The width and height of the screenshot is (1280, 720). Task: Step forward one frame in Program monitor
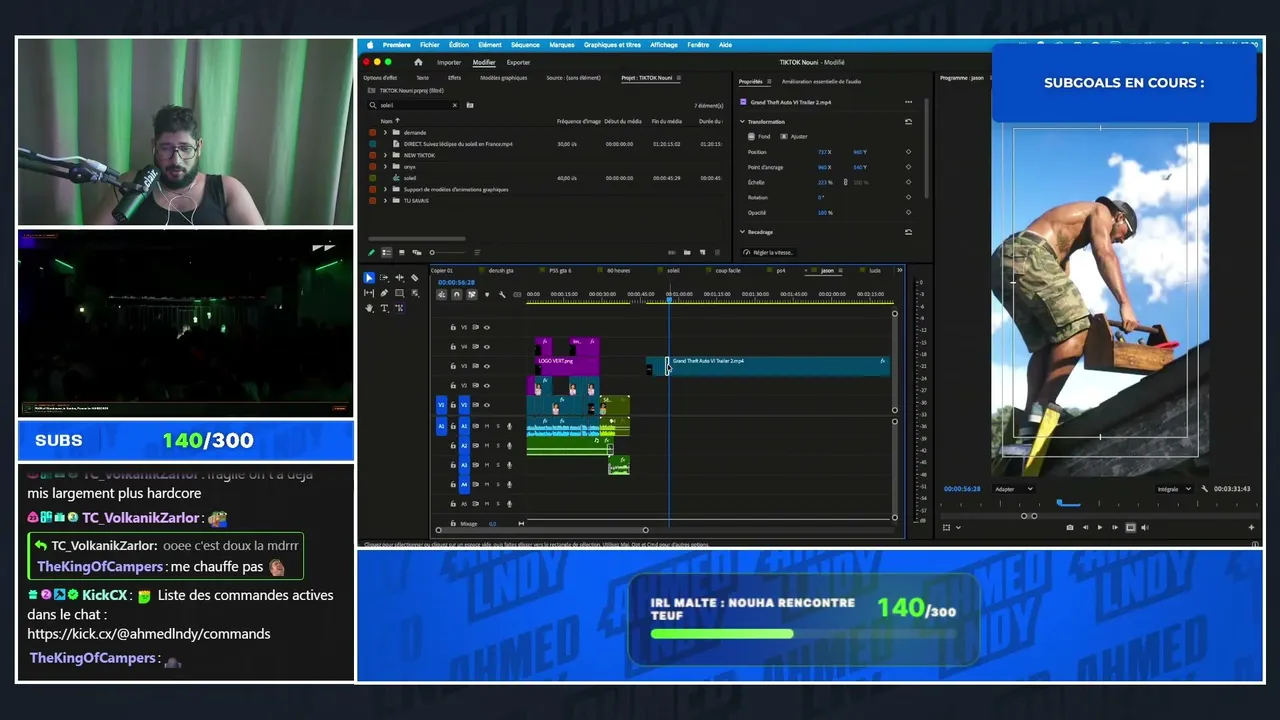(1115, 527)
